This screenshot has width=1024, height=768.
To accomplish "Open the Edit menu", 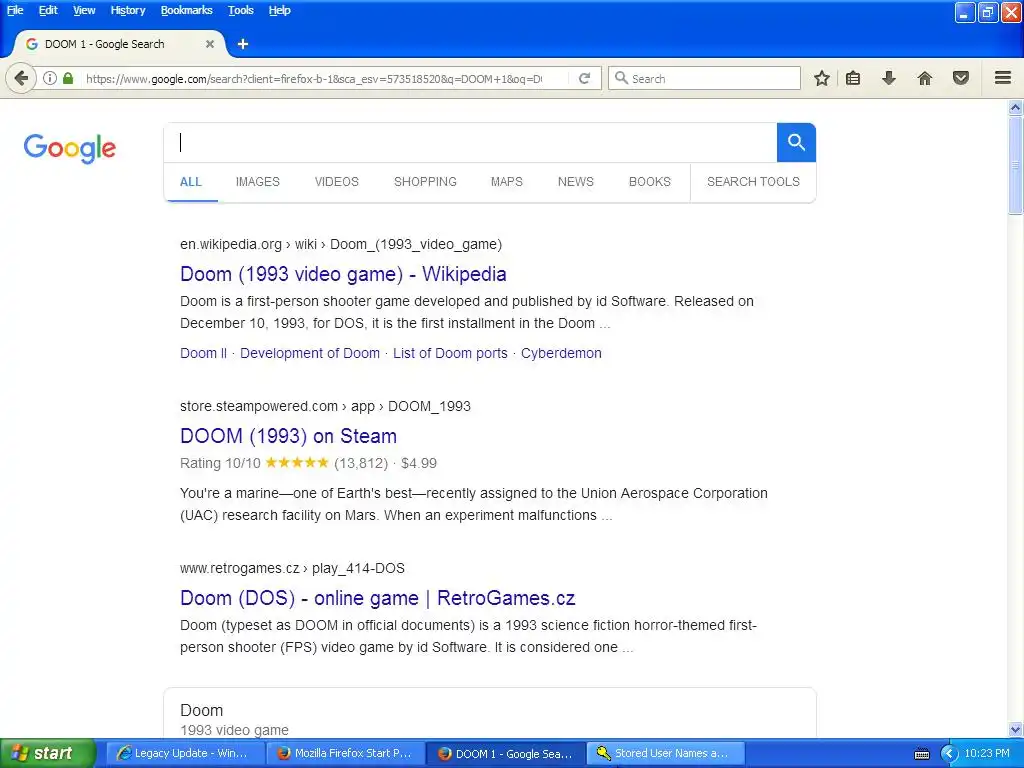I will pos(48,10).
